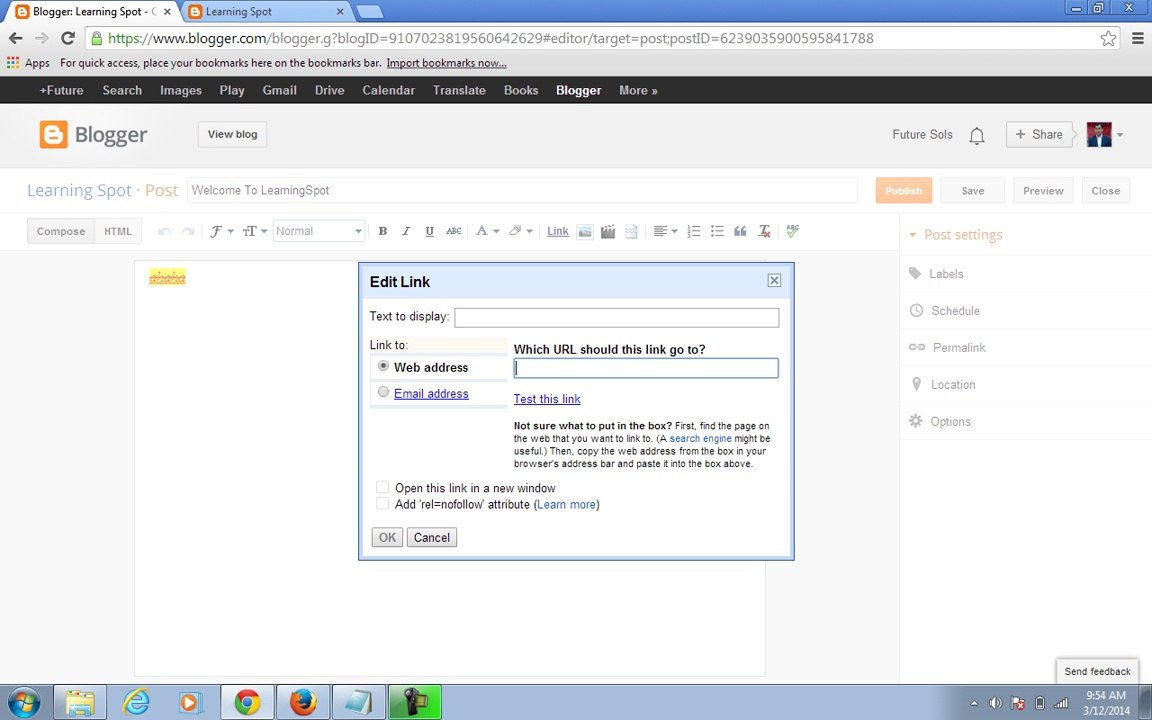The image size is (1152, 720).
Task: Enable Open this link in a new window
Action: [x=382, y=487]
